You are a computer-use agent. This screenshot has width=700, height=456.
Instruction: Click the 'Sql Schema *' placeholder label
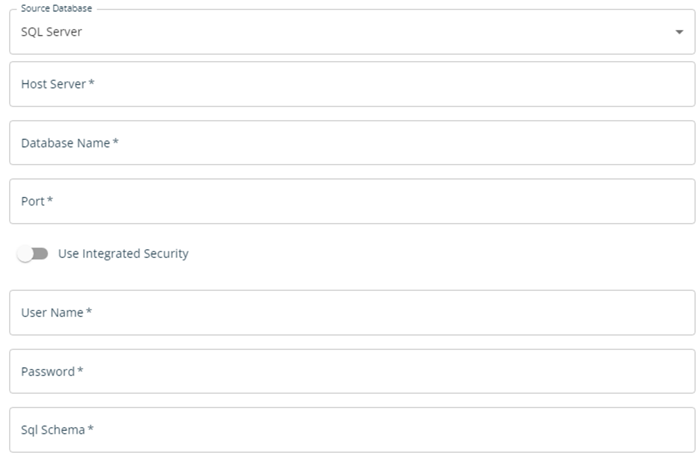click(x=57, y=430)
